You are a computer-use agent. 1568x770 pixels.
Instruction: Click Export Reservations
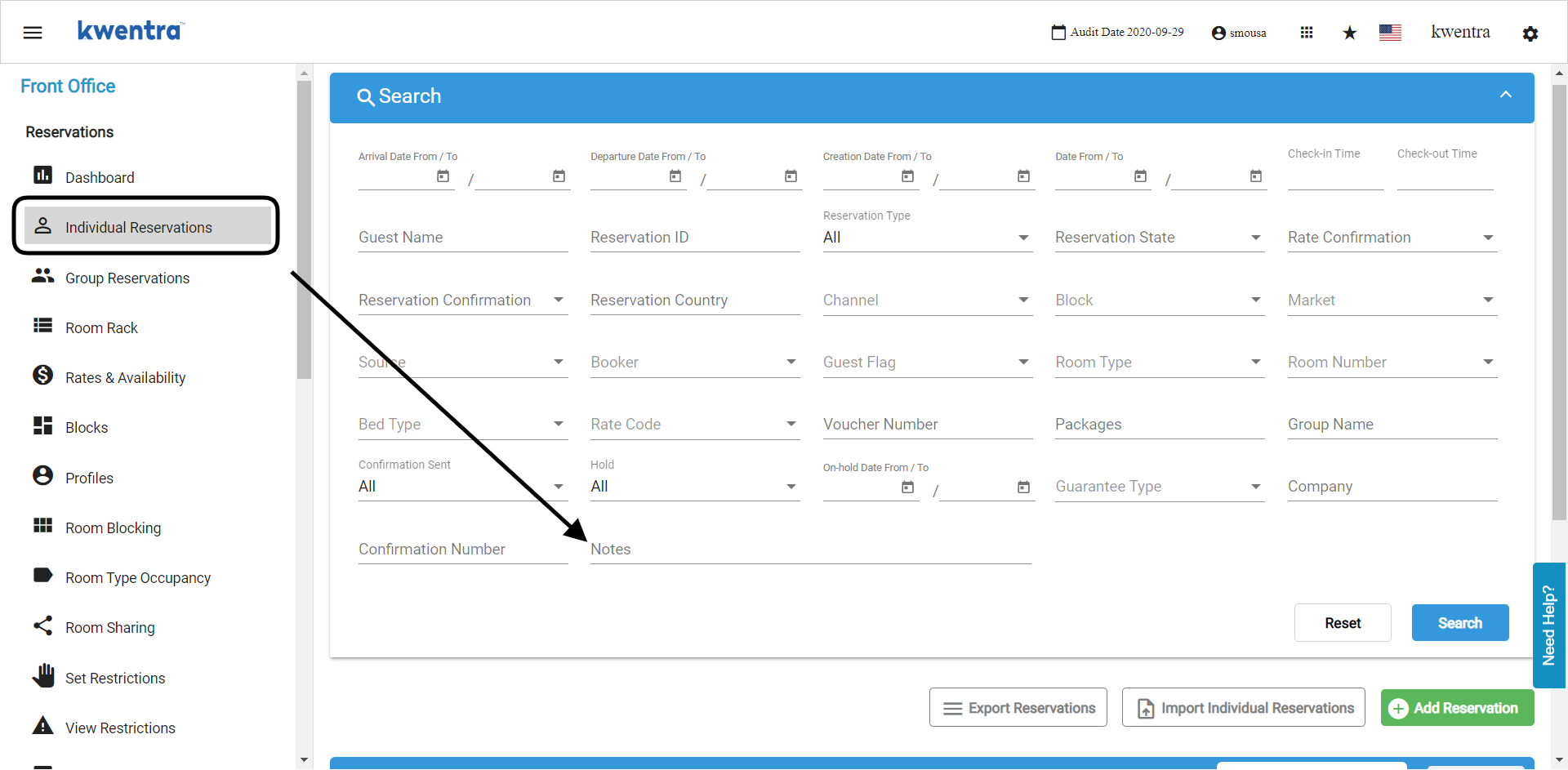click(1018, 708)
